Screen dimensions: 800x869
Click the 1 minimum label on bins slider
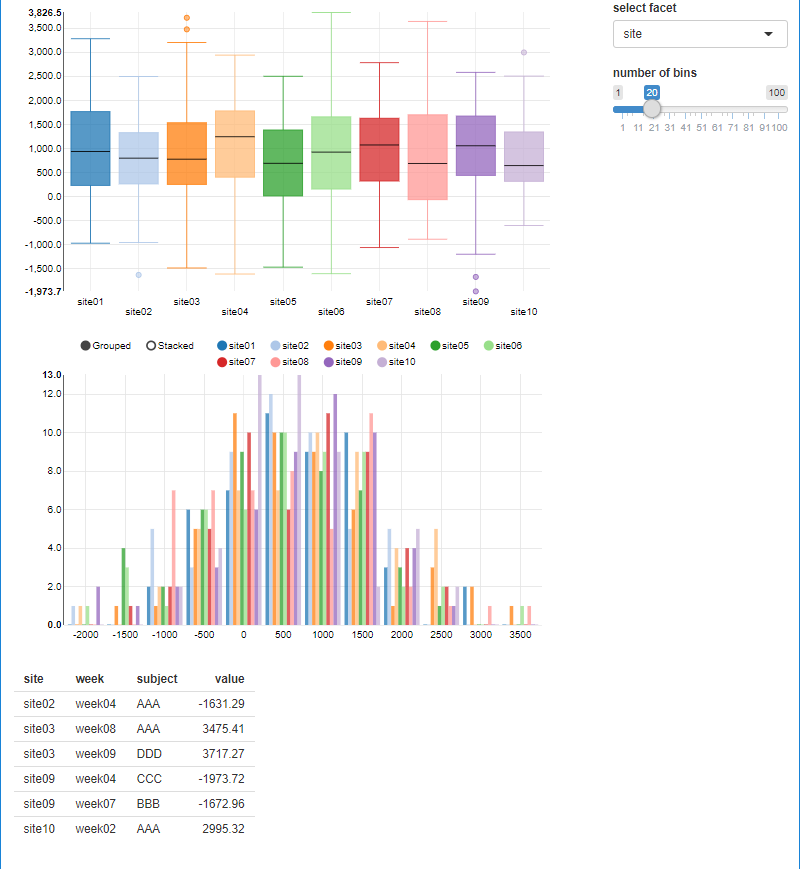tap(617, 91)
